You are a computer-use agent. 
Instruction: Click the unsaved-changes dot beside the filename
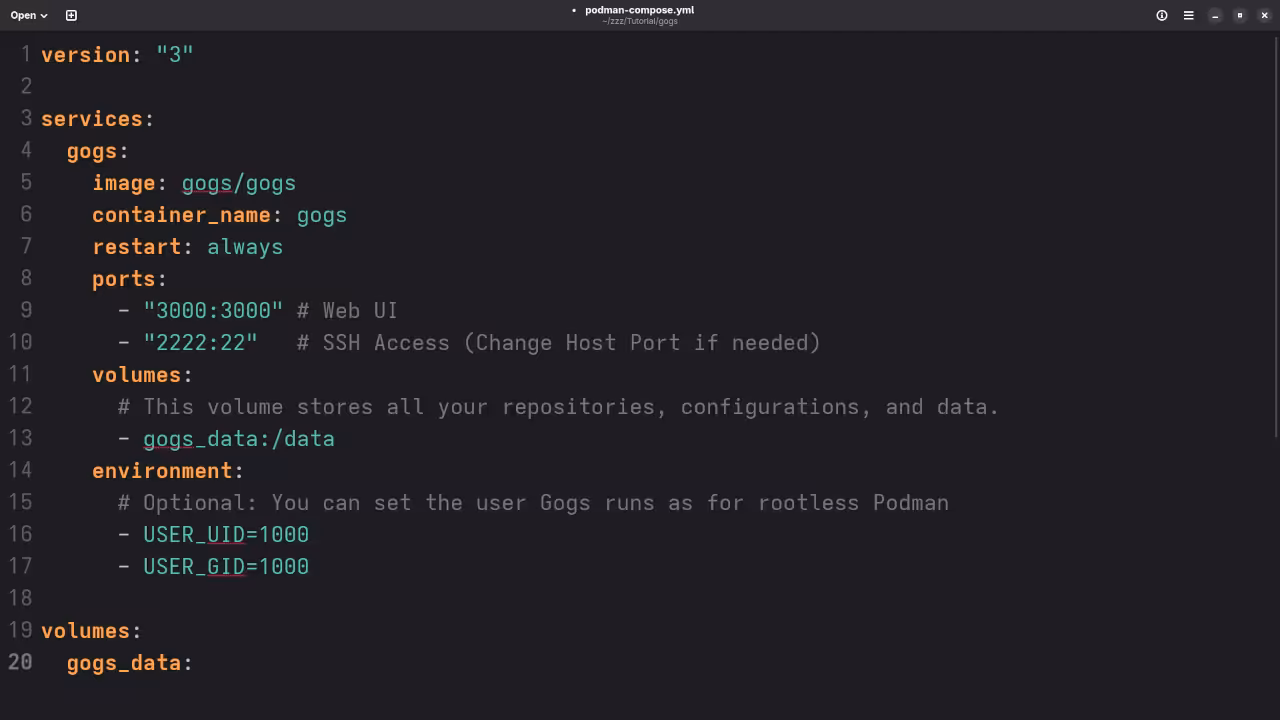(x=573, y=11)
